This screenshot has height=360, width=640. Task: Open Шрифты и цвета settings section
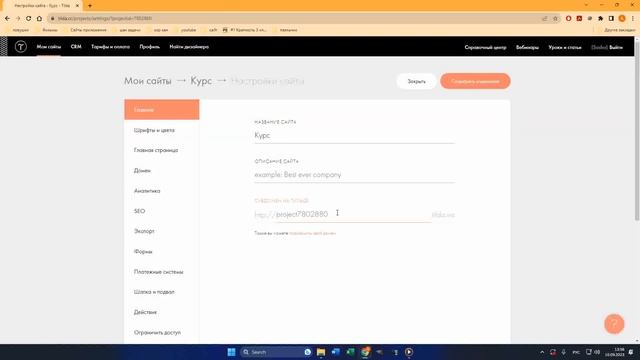(x=154, y=130)
